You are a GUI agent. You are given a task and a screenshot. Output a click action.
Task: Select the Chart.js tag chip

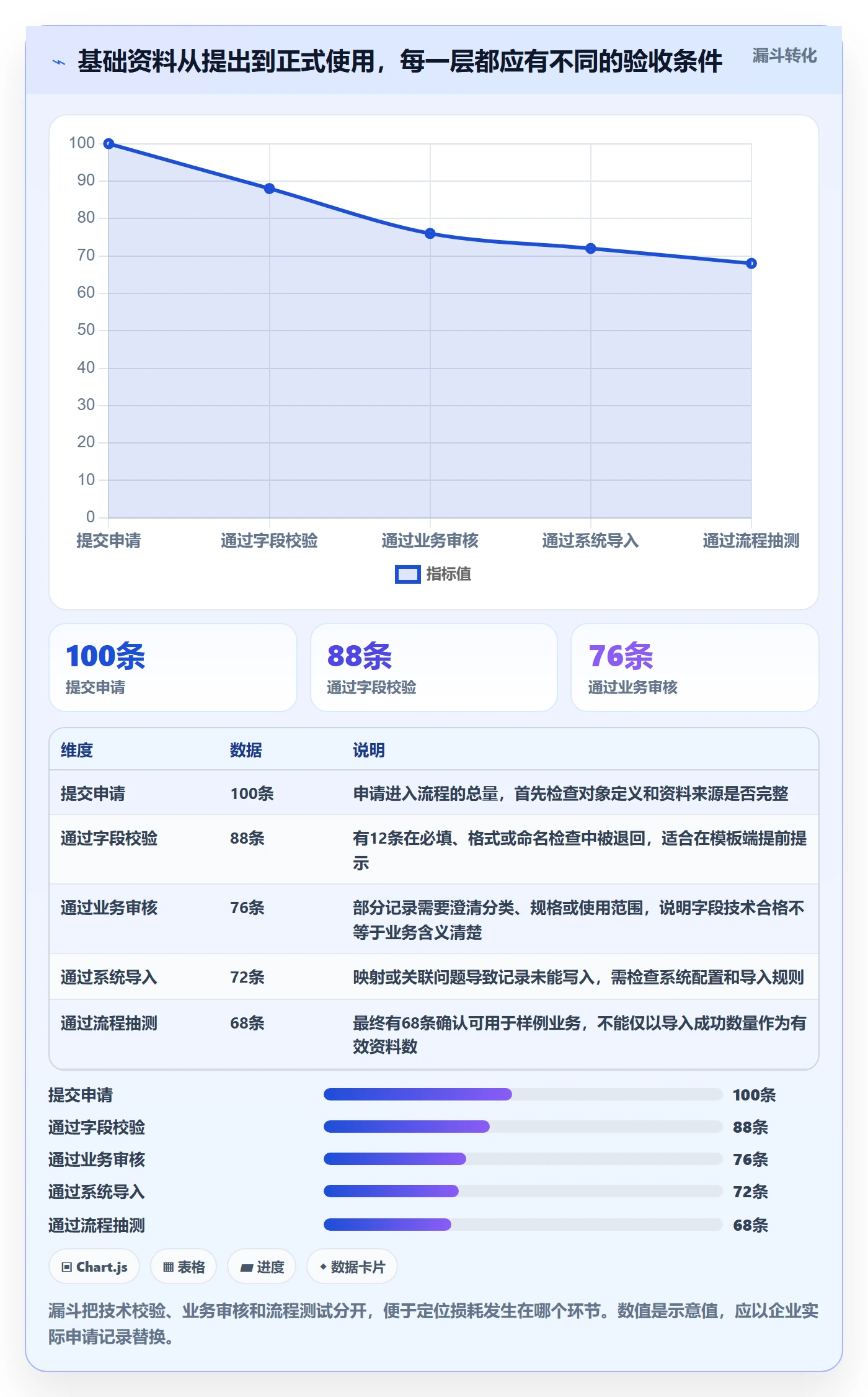(x=94, y=1267)
